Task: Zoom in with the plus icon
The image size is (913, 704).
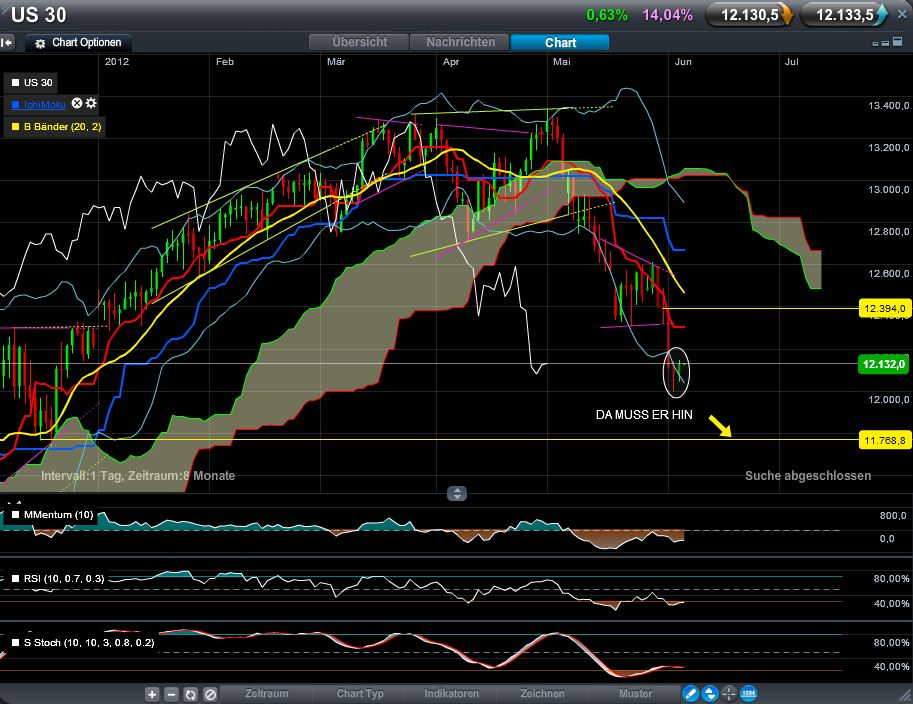Action: [152, 694]
